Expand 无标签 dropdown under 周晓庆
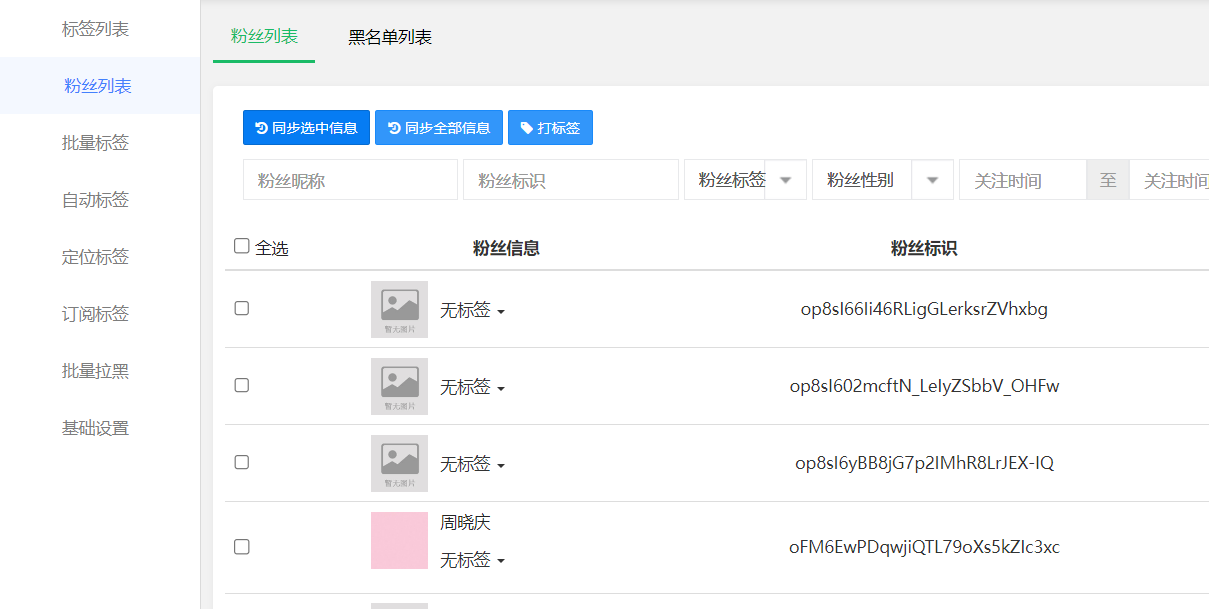Screen dimensions: 1209x609 coord(472,561)
